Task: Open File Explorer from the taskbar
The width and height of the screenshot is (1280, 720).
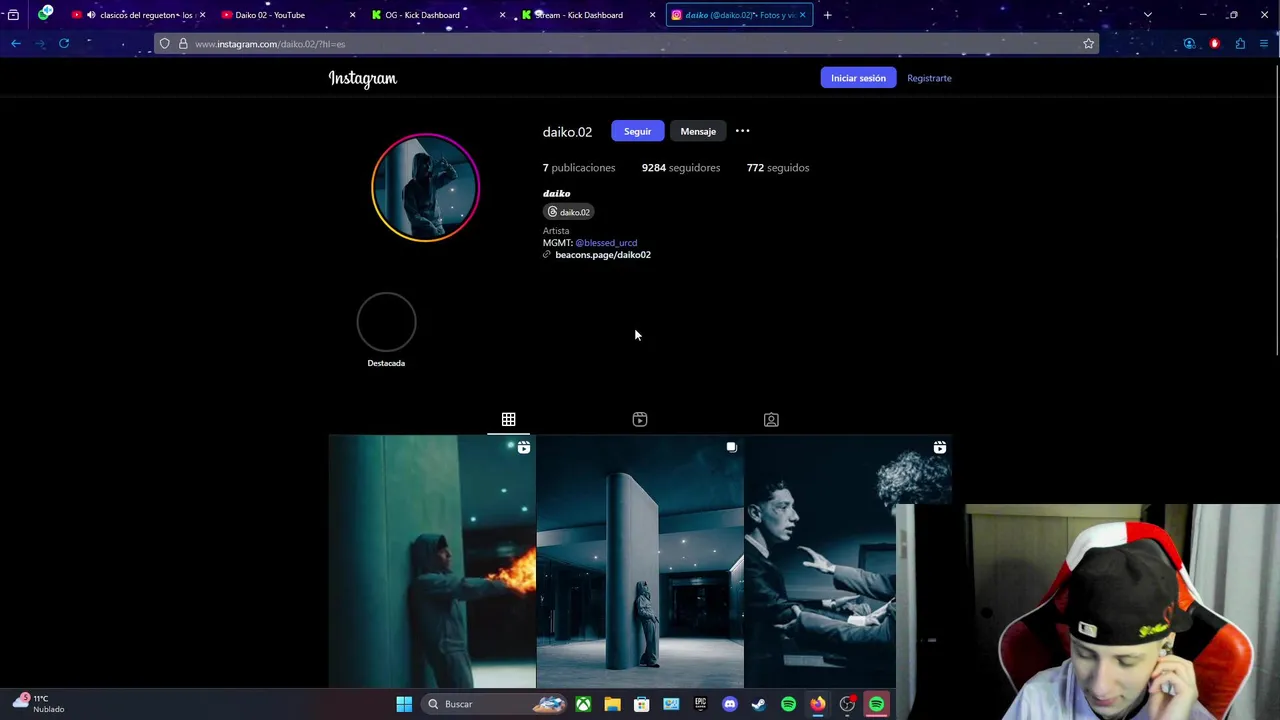Action: pos(612,704)
